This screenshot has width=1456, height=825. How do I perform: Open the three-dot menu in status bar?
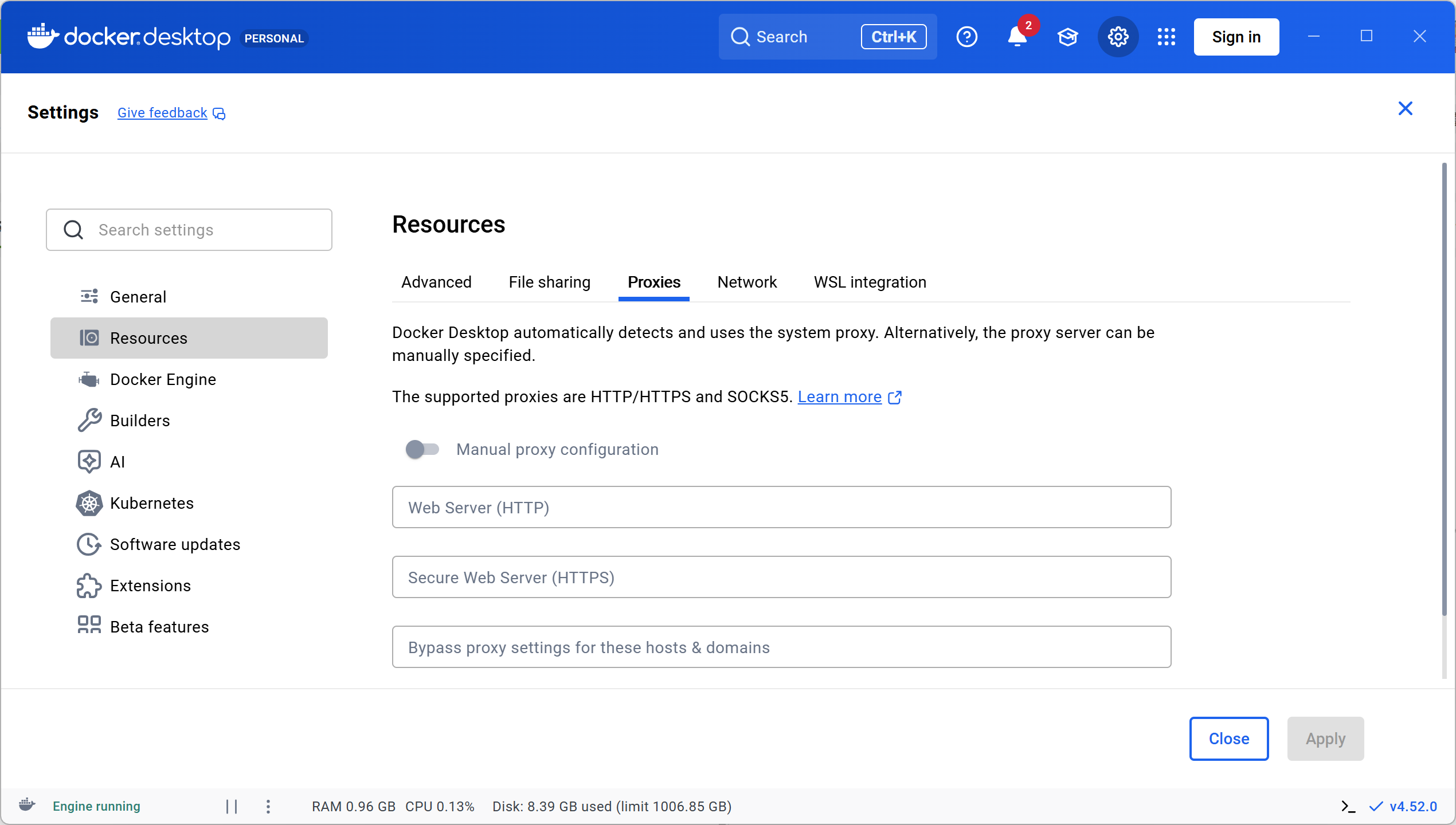tap(268, 806)
